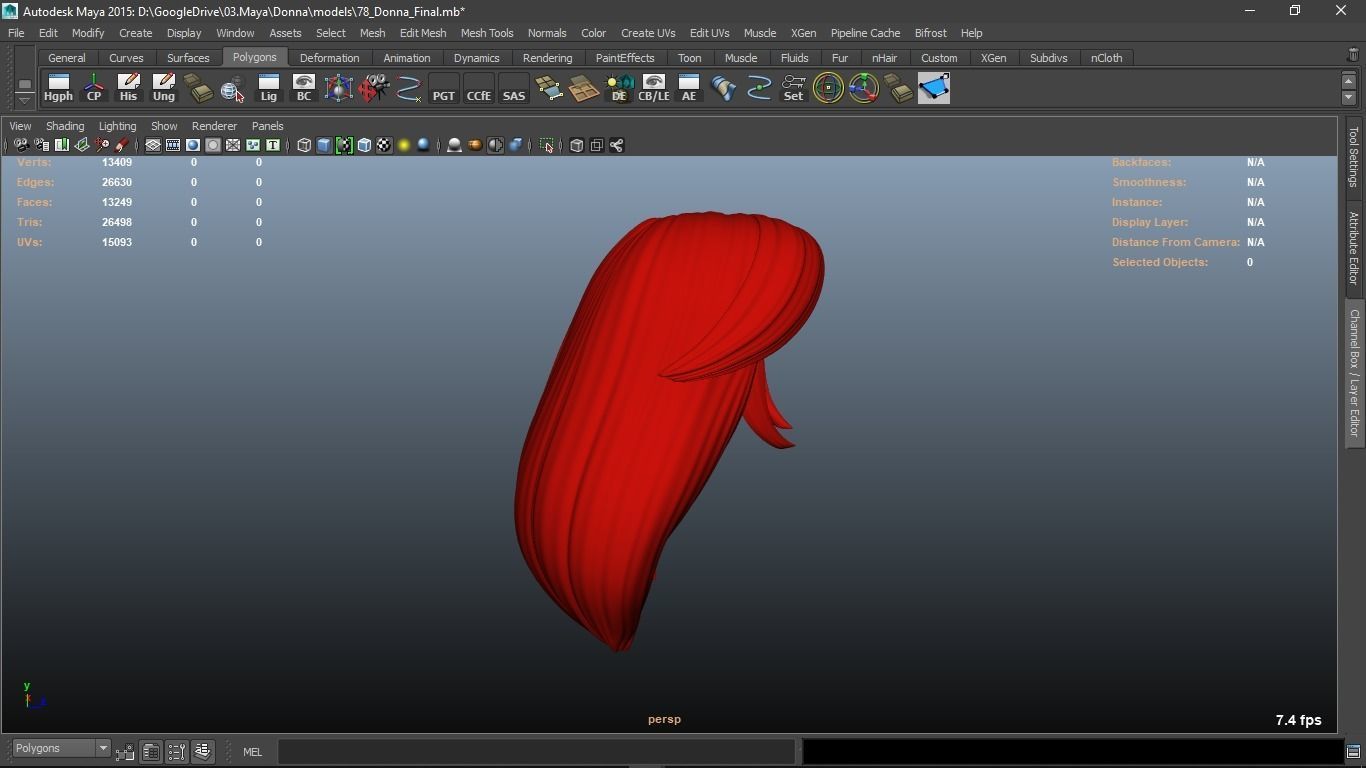The width and height of the screenshot is (1366, 768).
Task: Switch to the nHair shelf tab
Action: point(884,58)
